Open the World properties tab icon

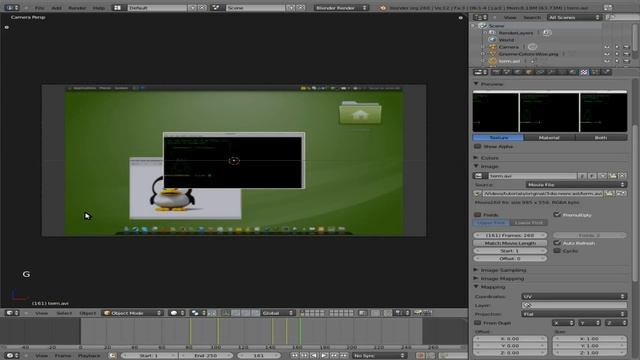pos(518,72)
